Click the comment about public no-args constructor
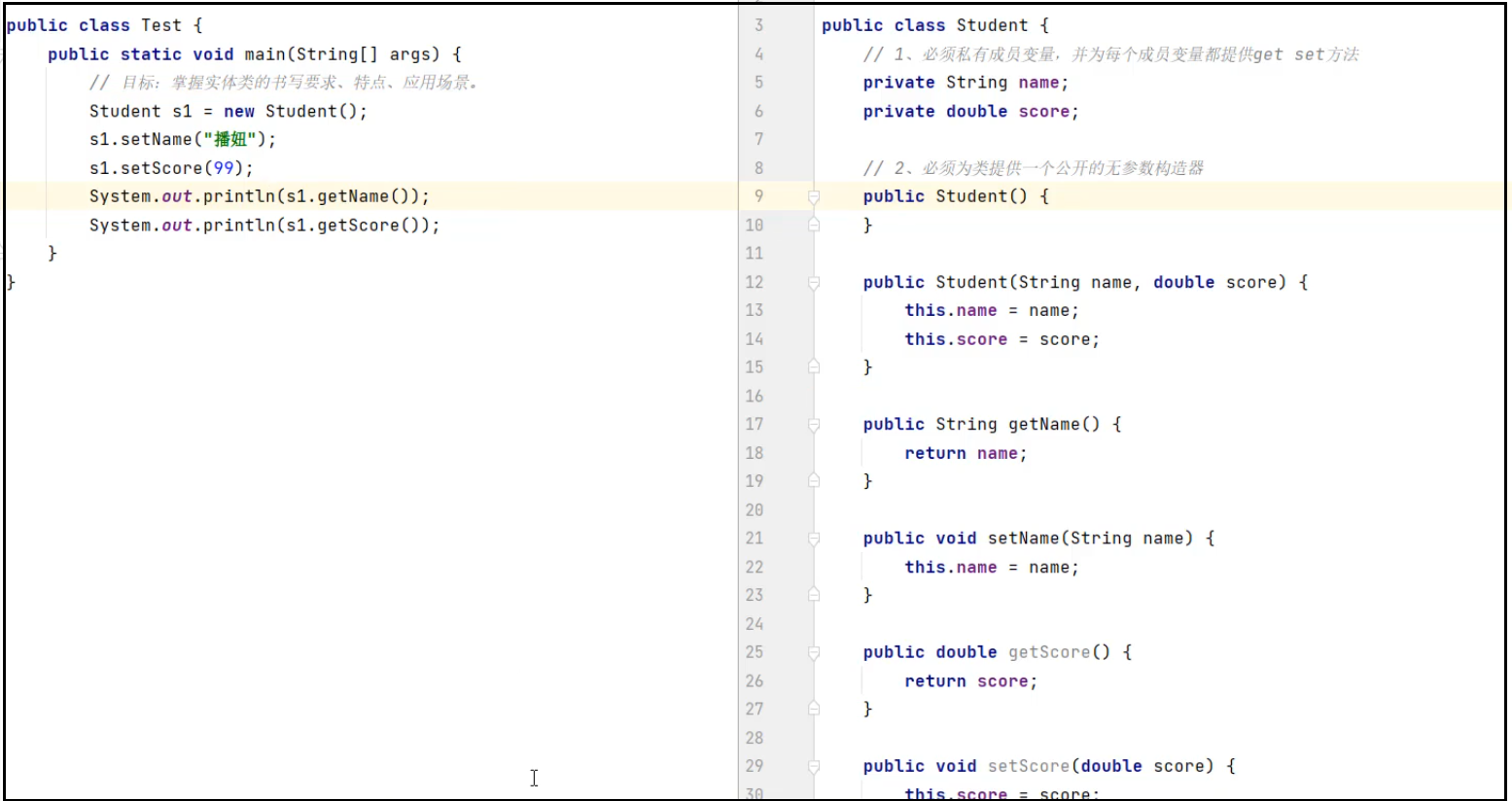Image resolution: width=1512 pixels, height=801 pixels. point(1034,167)
